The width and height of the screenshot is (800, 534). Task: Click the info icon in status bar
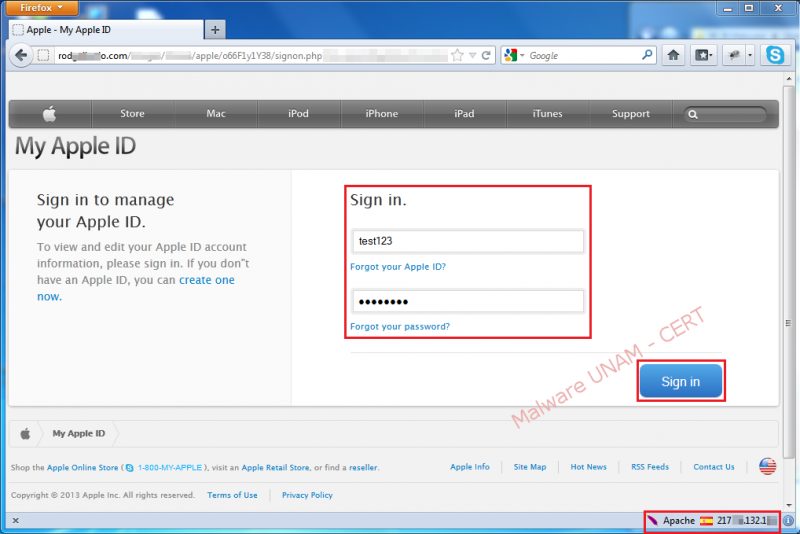pos(788,521)
